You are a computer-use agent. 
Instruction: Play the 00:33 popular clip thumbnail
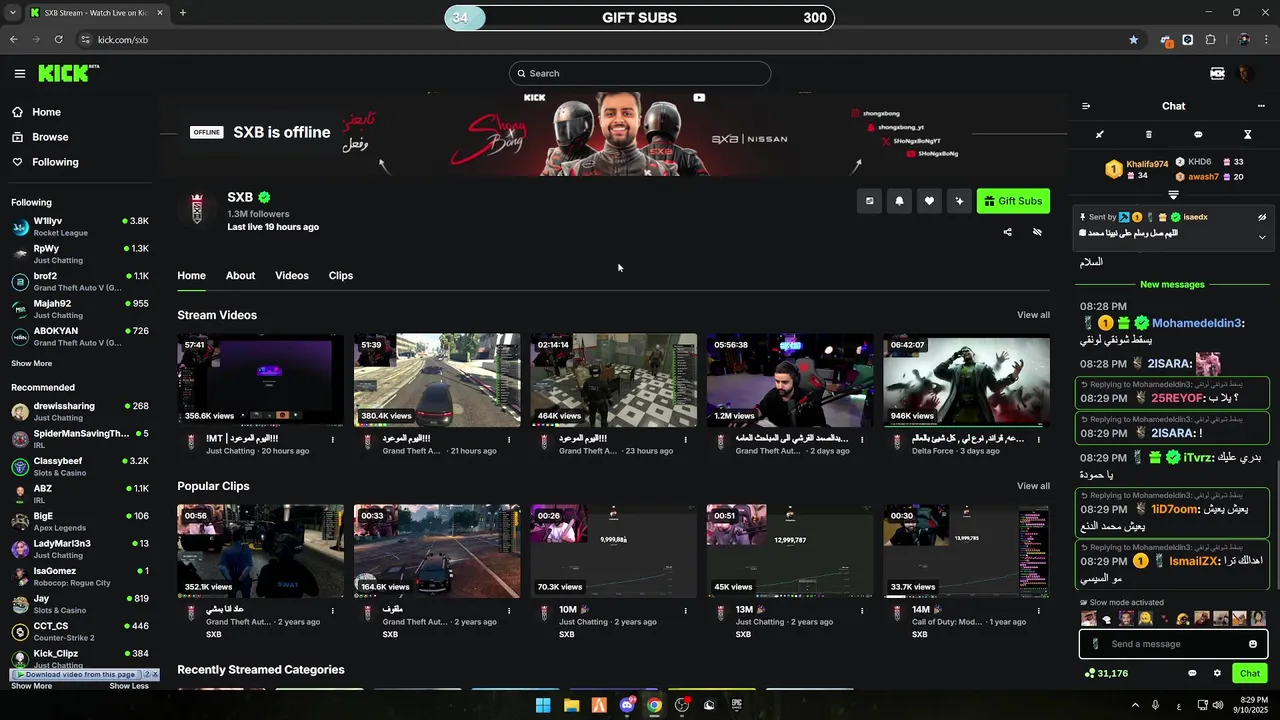[437, 551]
